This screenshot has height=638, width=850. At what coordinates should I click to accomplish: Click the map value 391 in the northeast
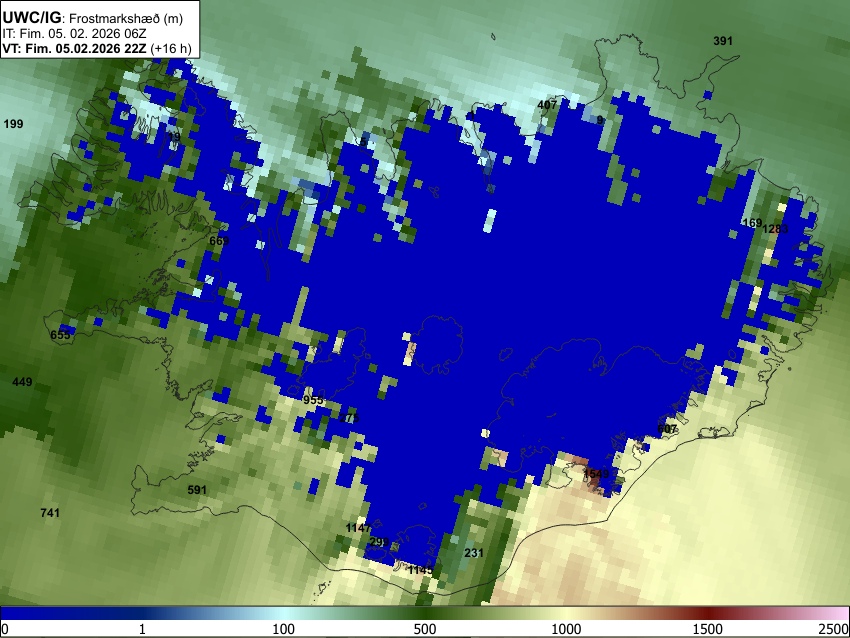pos(723,41)
